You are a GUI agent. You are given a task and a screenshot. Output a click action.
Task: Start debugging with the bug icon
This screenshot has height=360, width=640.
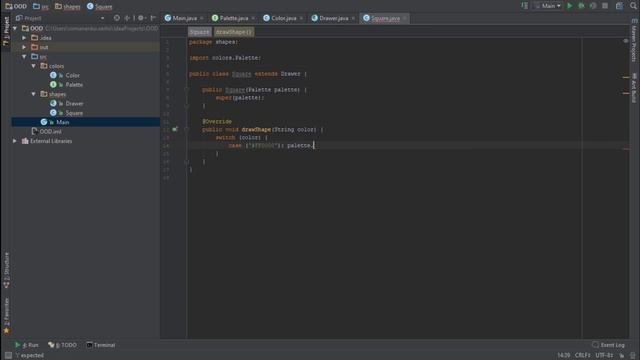[x=581, y=6]
